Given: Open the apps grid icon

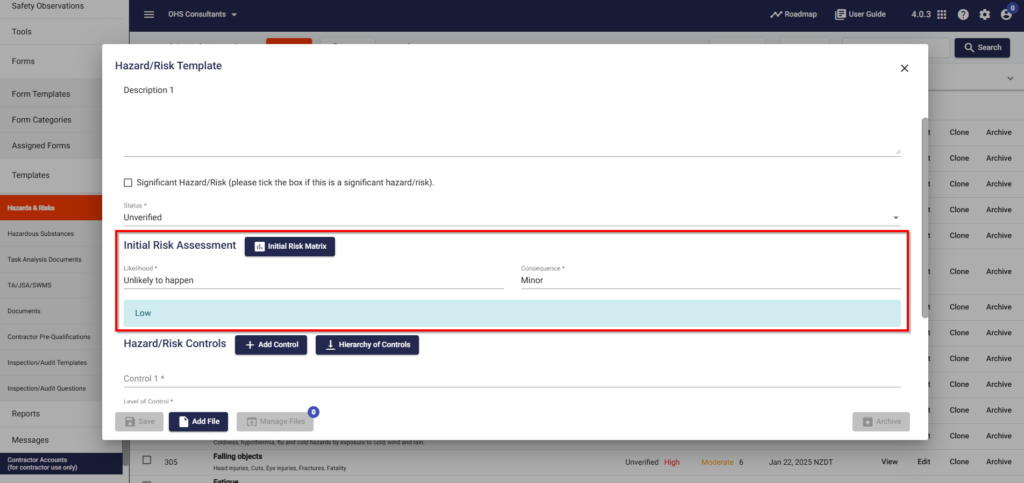Looking at the screenshot, I should coord(941,14).
